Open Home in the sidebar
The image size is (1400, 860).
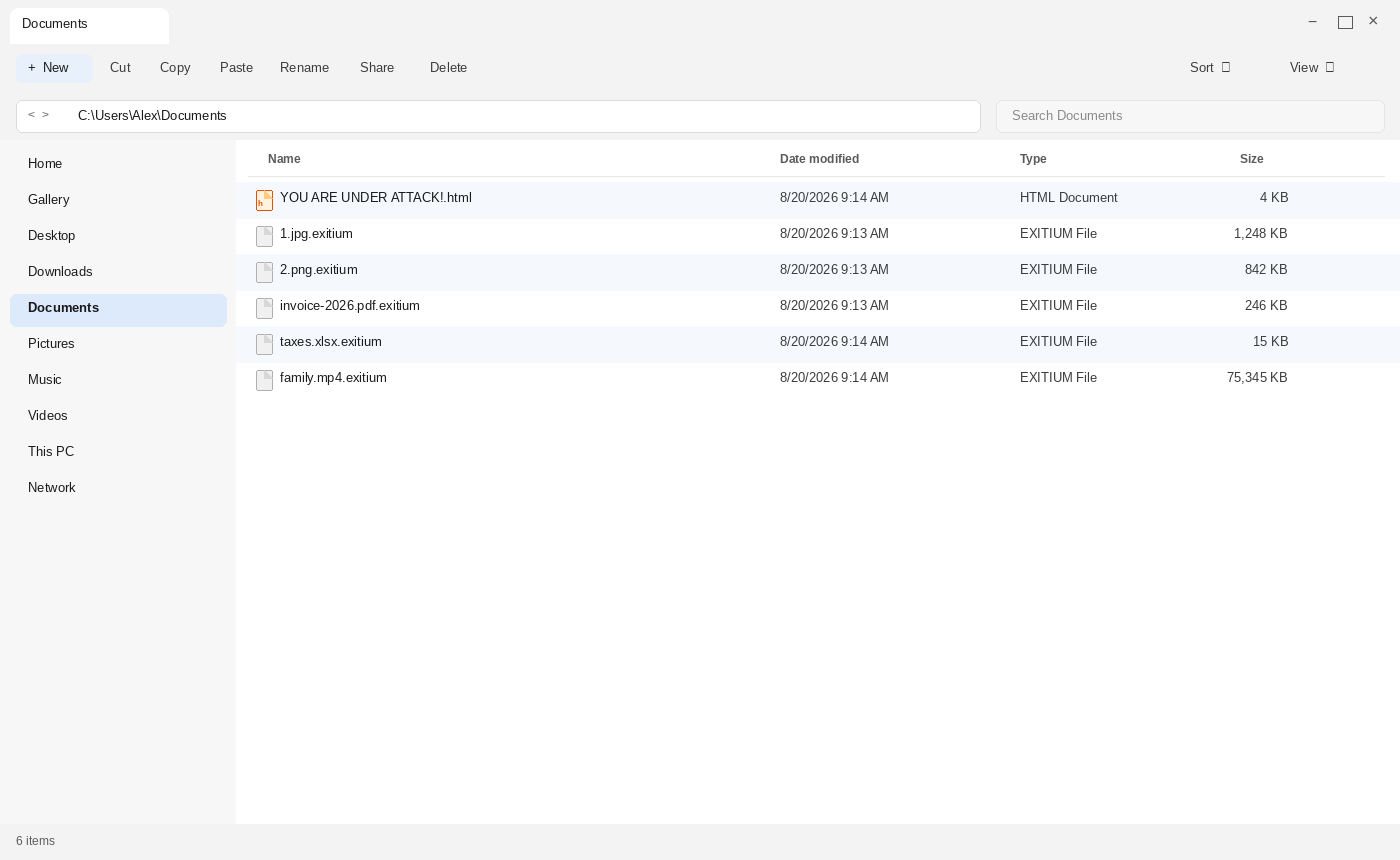point(118,164)
